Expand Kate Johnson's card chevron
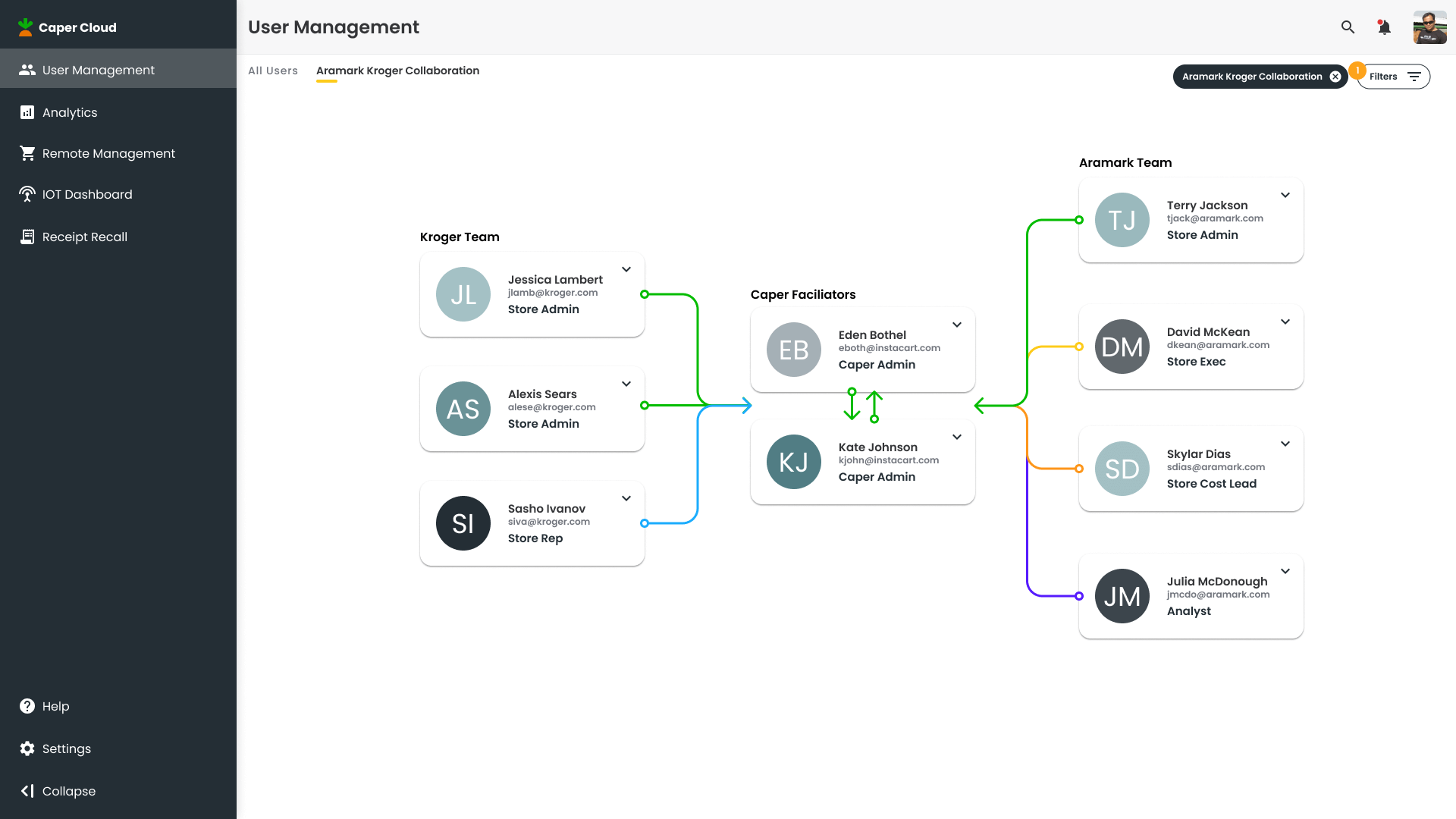 957,437
